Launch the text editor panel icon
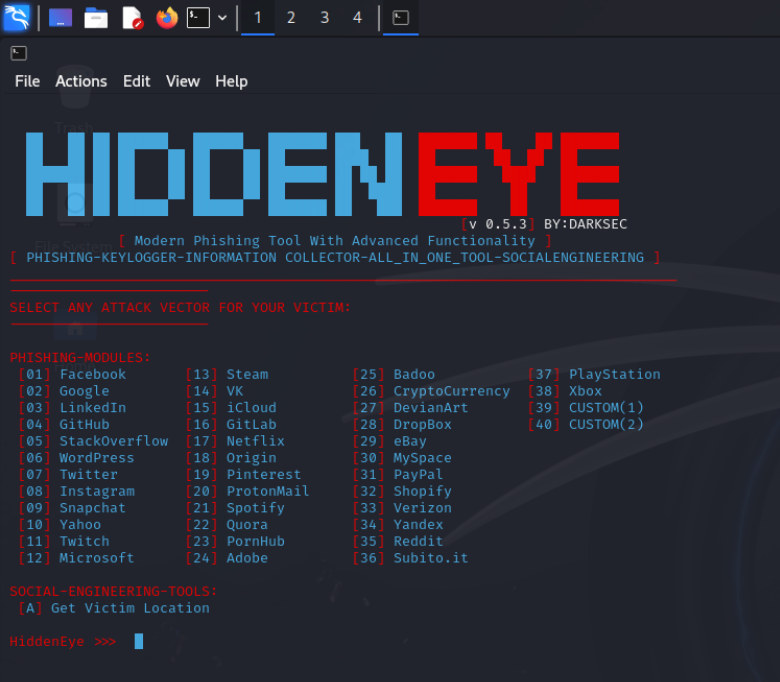Image resolution: width=780 pixels, height=682 pixels. point(132,18)
